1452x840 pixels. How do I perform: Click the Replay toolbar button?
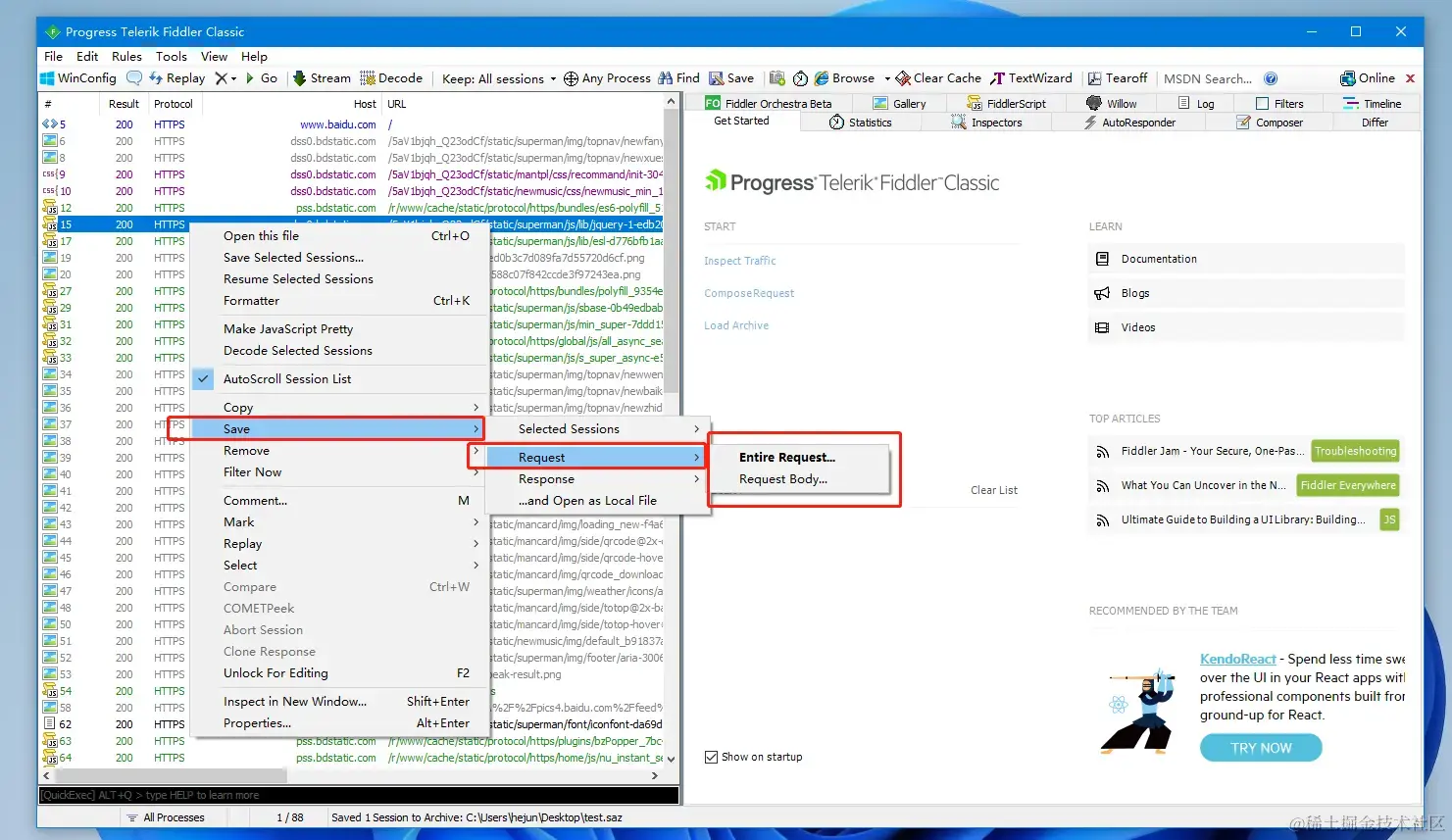[176, 78]
